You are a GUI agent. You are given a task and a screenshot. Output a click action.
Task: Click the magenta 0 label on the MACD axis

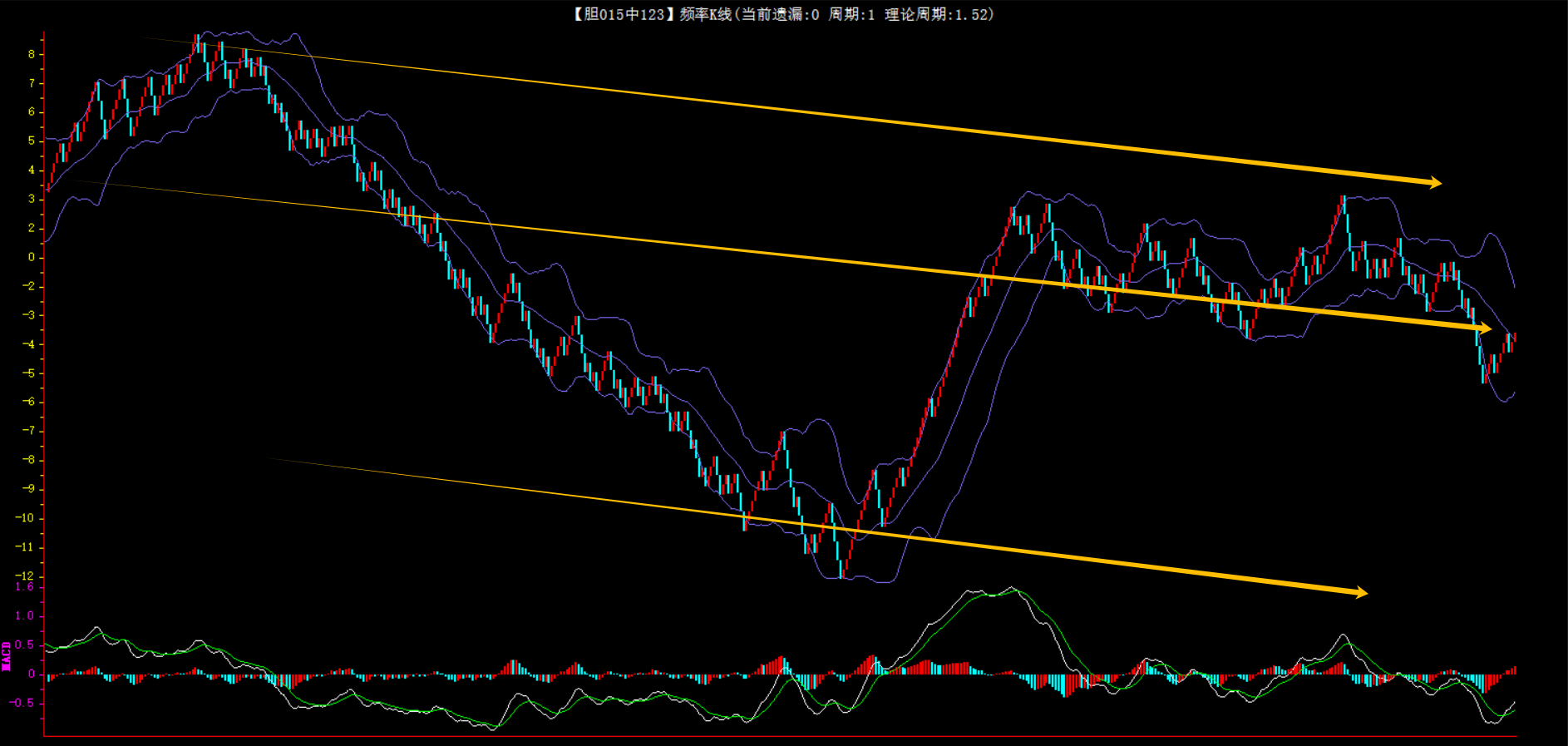(32, 674)
